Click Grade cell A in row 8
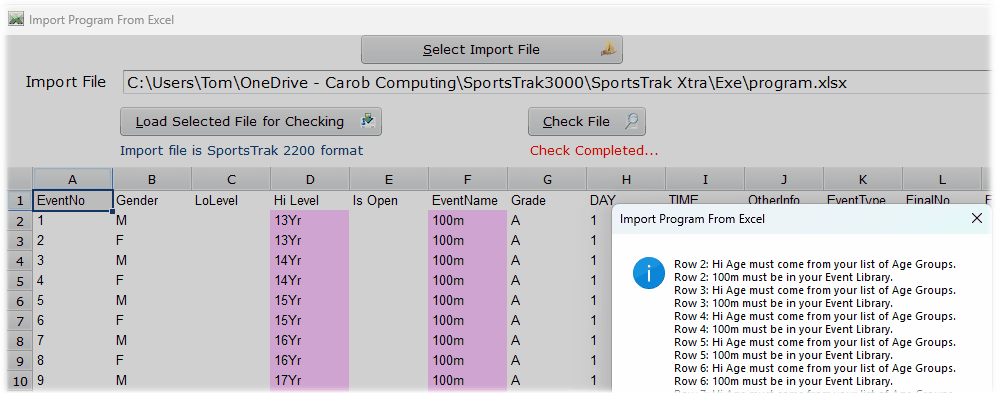Screen dimensions: 996x396 click(x=547, y=341)
